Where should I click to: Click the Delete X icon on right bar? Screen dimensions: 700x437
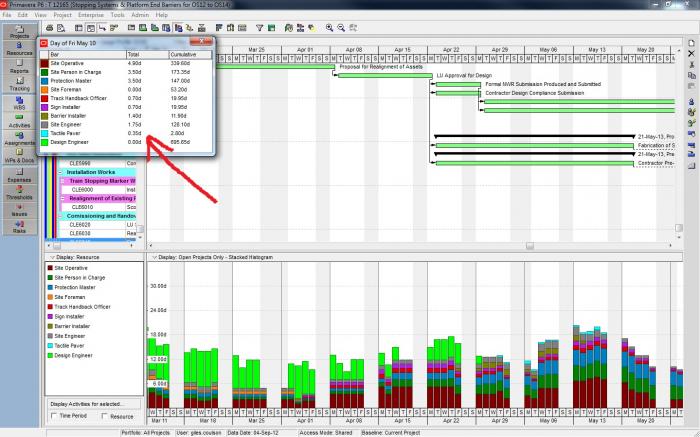pyautogui.click(x=691, y=54)
